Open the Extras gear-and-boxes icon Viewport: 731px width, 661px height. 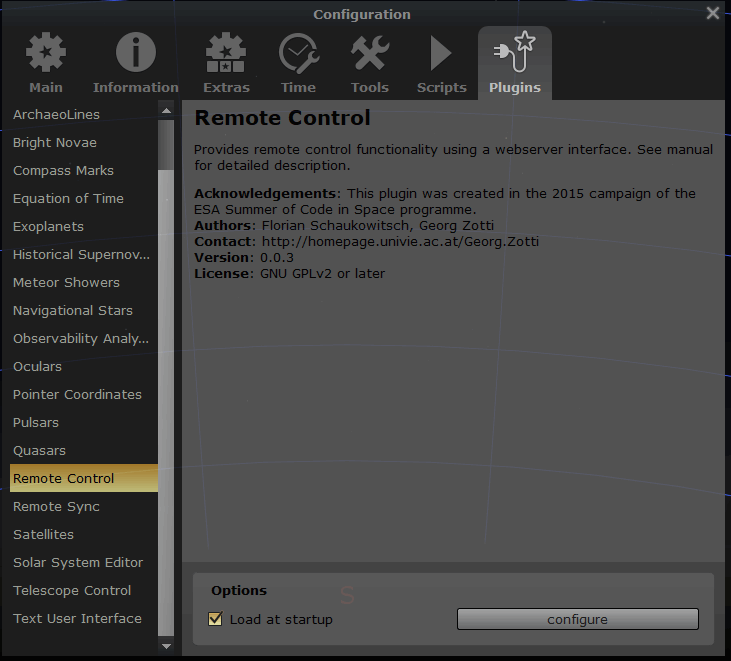pyautogui.click(x=226, y=52)
